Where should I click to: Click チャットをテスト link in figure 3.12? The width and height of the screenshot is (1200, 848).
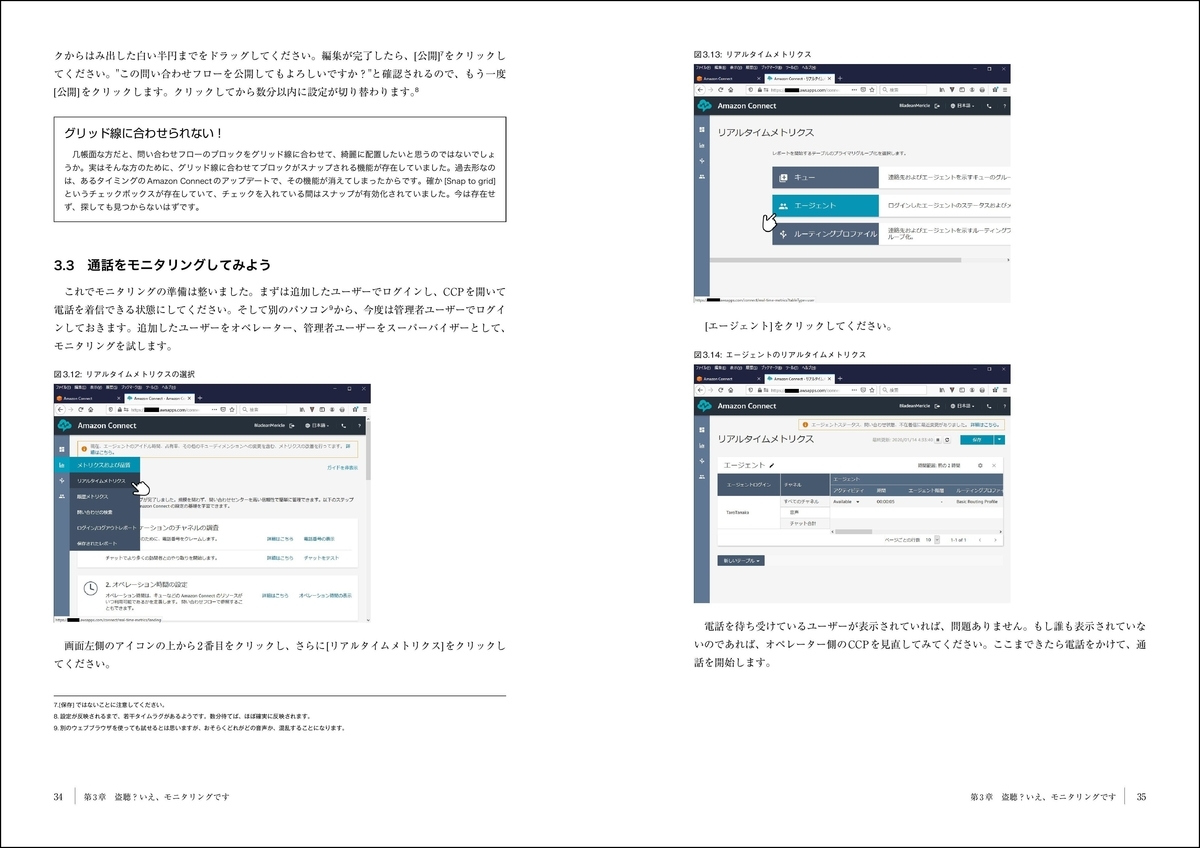(x=321, y=558)
